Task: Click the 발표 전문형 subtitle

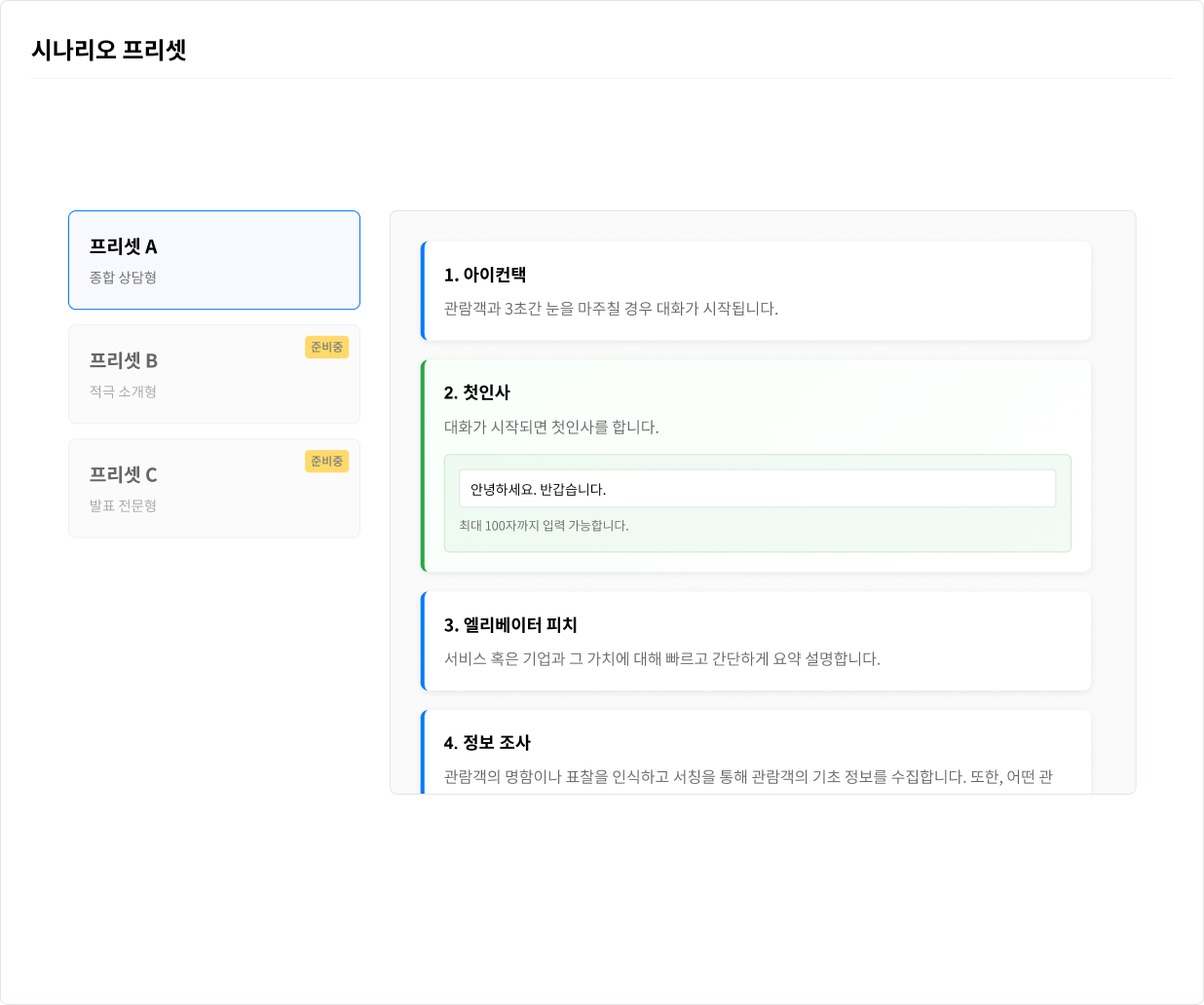Action: (123, 505)
